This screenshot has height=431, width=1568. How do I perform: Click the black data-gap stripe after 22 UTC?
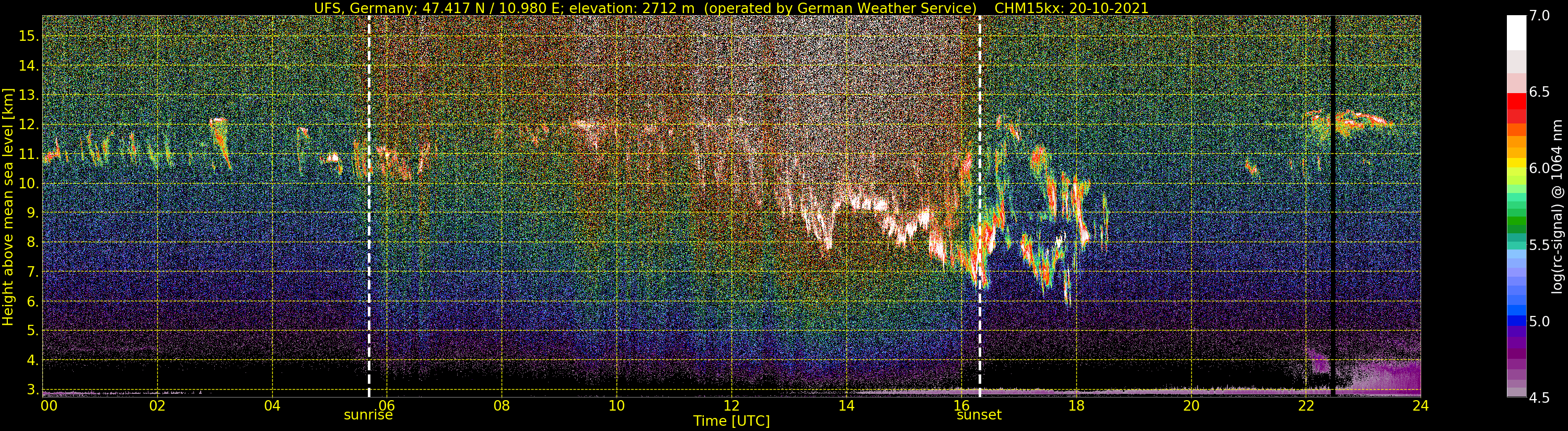point(1333,206)
